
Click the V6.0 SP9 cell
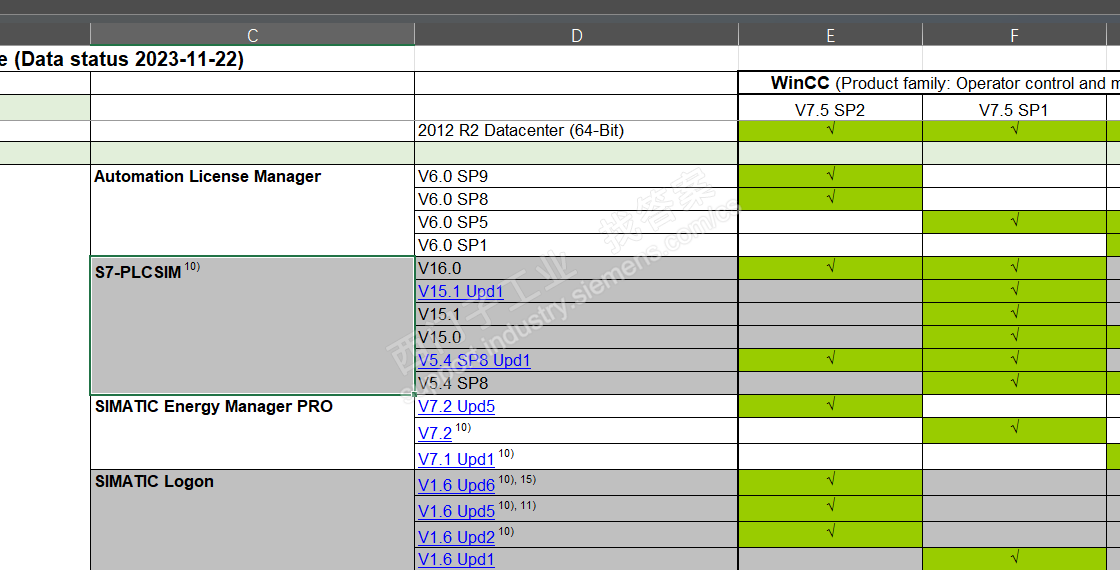(x=576, y=176)
